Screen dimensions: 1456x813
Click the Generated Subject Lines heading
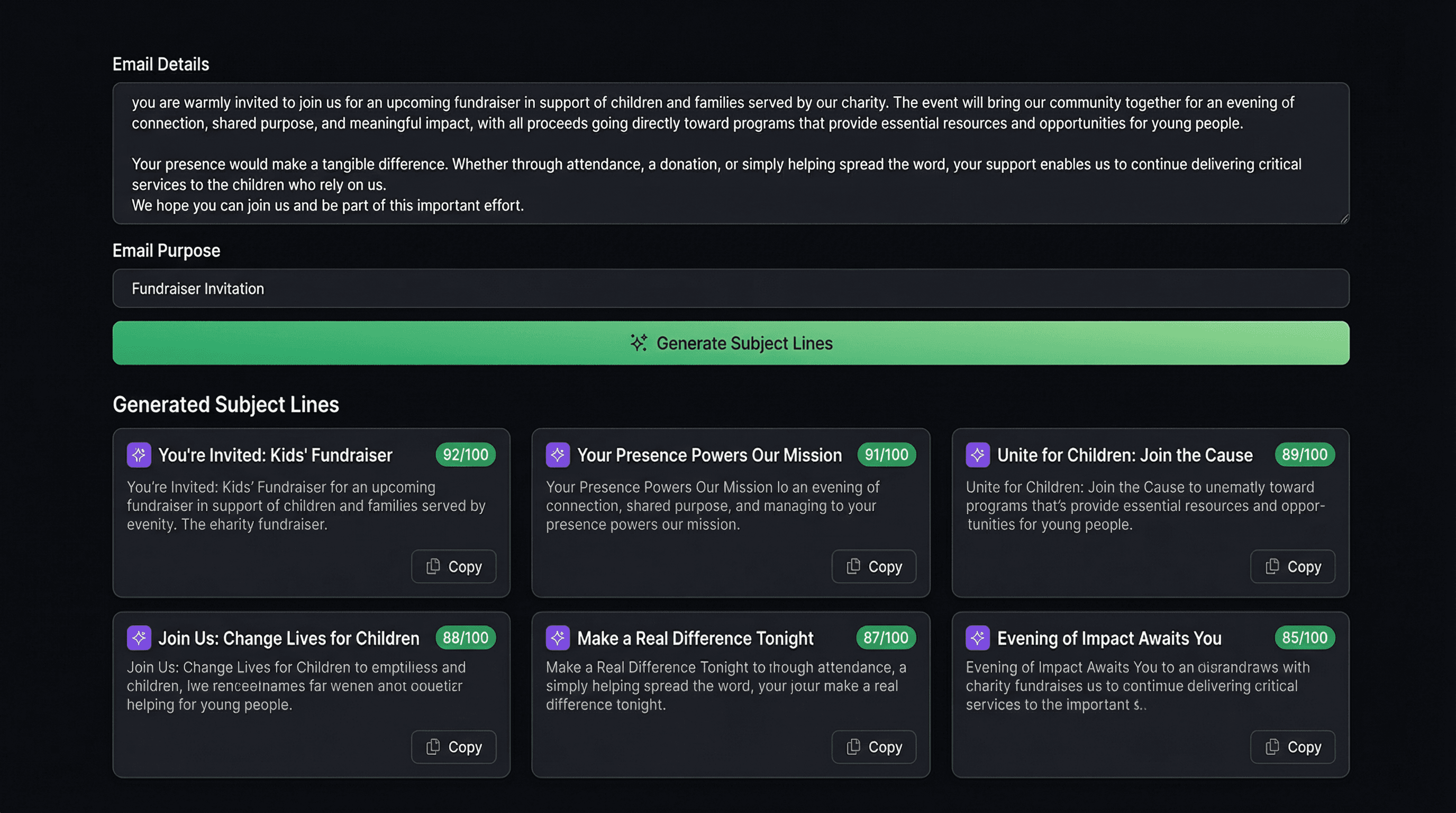pyautogui.click(x=225, y=404)
